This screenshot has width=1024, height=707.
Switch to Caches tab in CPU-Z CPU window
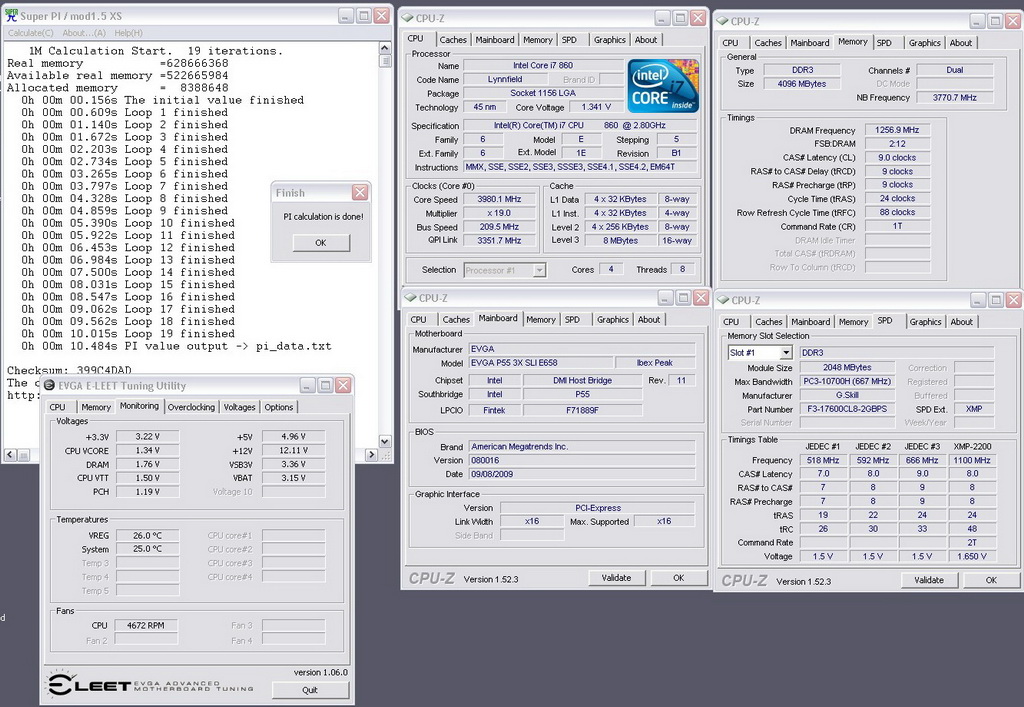(453, 40)
